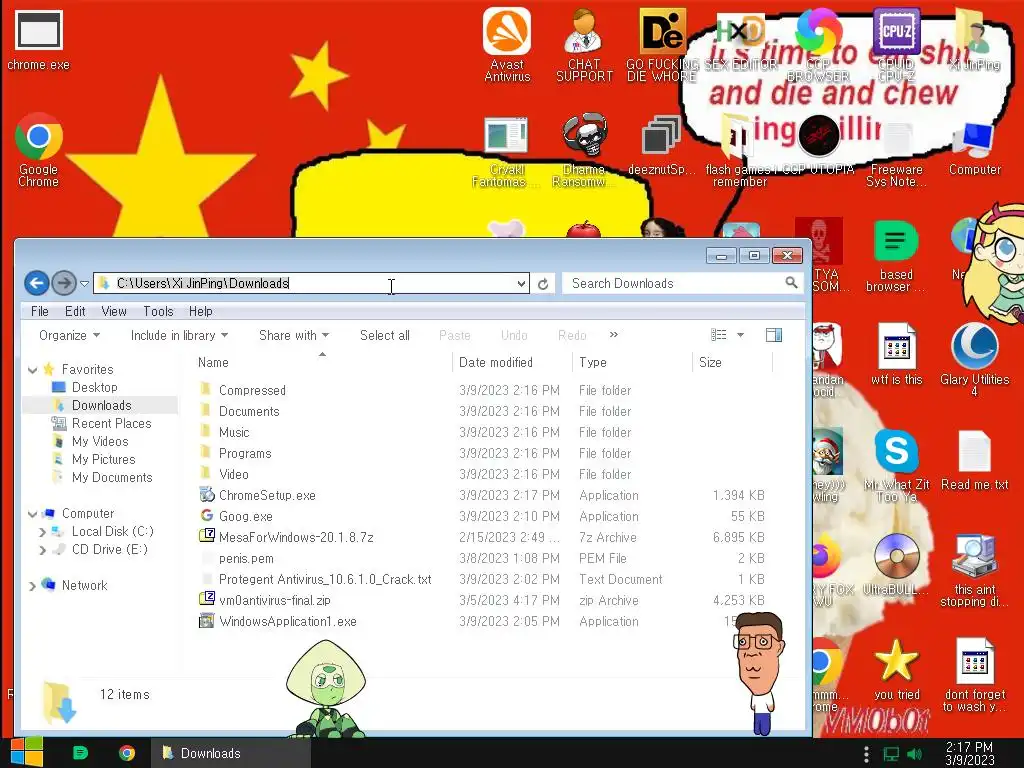
Task: Open the CHAT SUPPORT desktop icon
Action: pyautogui.click(x=584, y=44)
